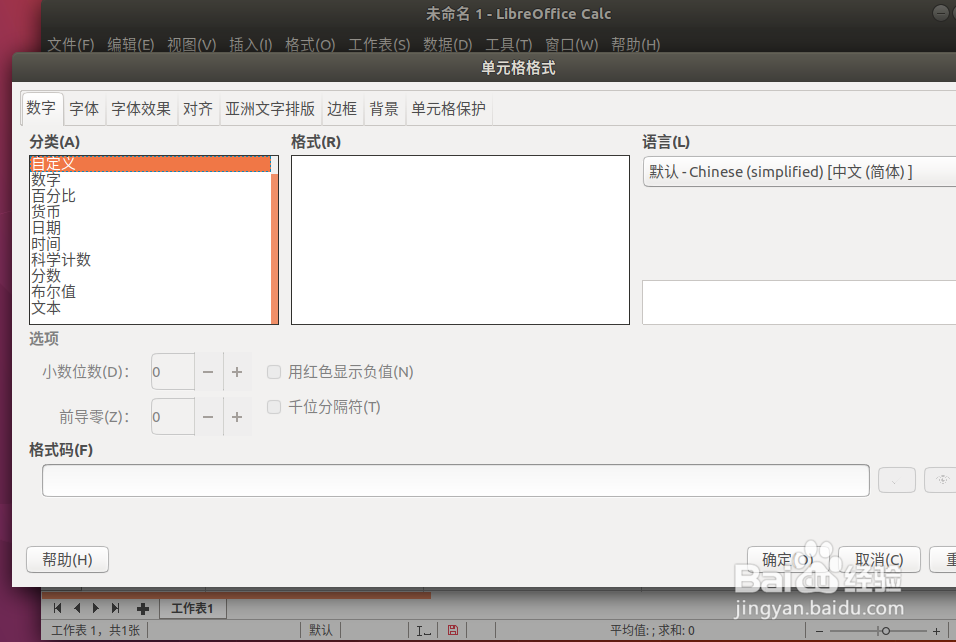Click the edit comment button beside format code
This screenshot has width=956, height=642.
(x=941, y=480)
